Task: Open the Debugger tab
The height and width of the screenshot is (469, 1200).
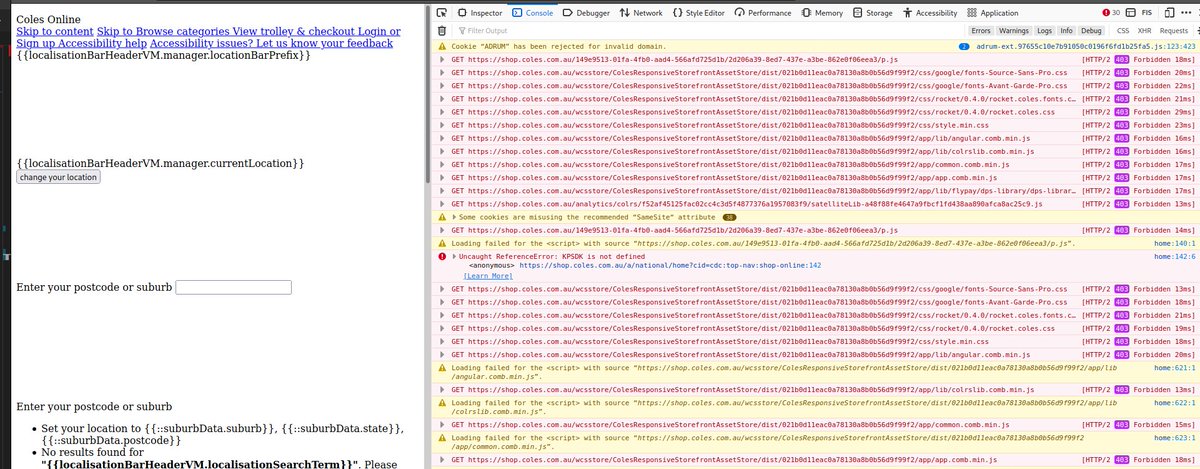Action: (584, 13)
